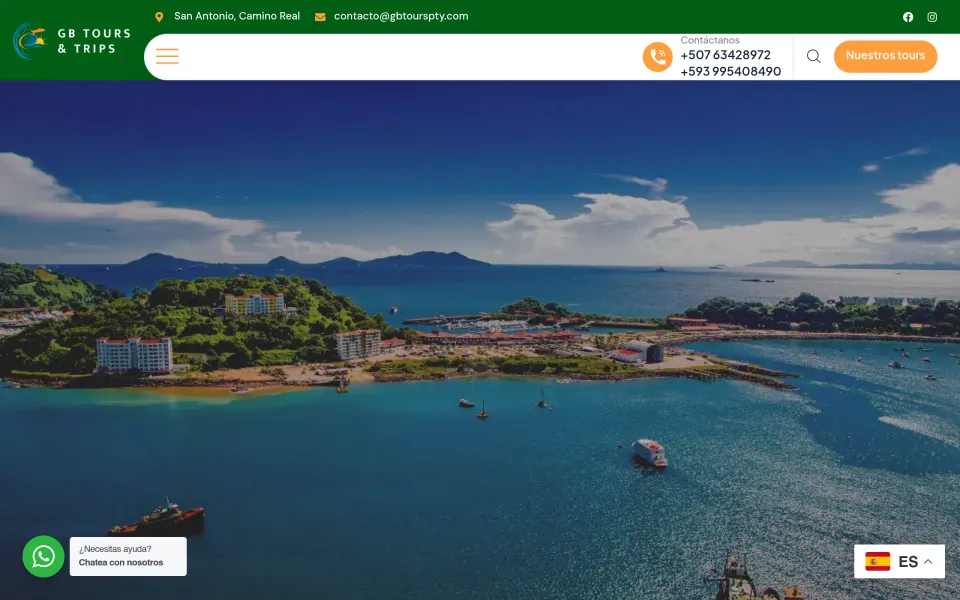
Task: Click the Nuestros tours button
Action: [x=885, y=56]
